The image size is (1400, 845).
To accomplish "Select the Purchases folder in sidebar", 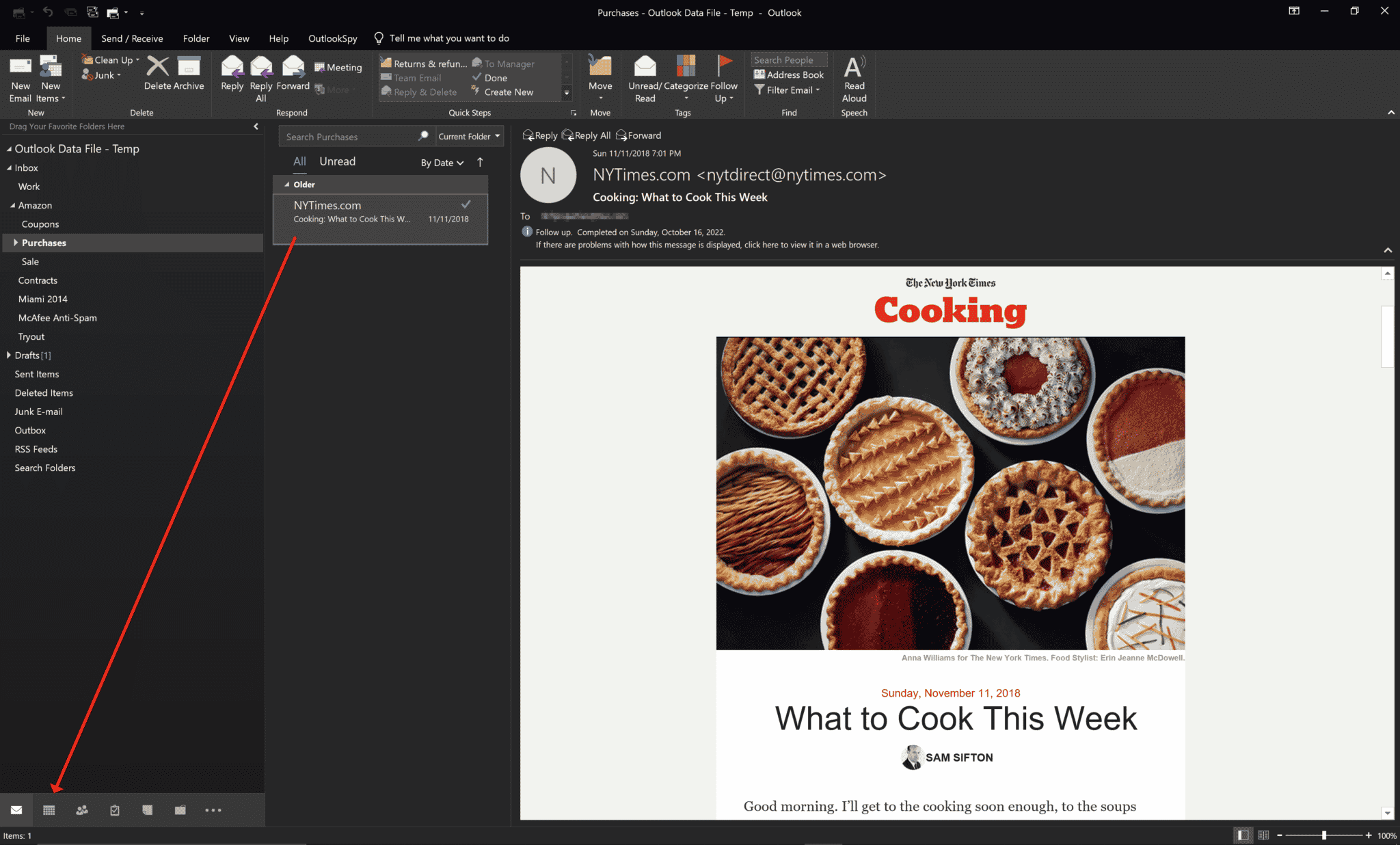I will [44, 242].
